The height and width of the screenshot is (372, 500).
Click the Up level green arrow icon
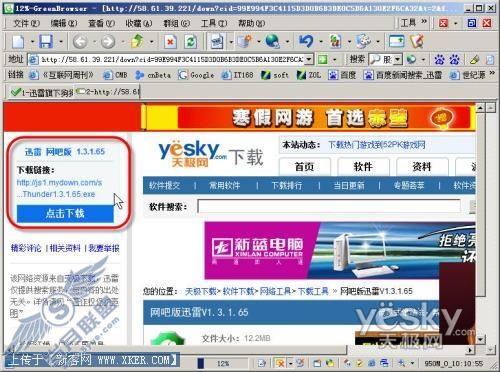[x=137, y=41]
